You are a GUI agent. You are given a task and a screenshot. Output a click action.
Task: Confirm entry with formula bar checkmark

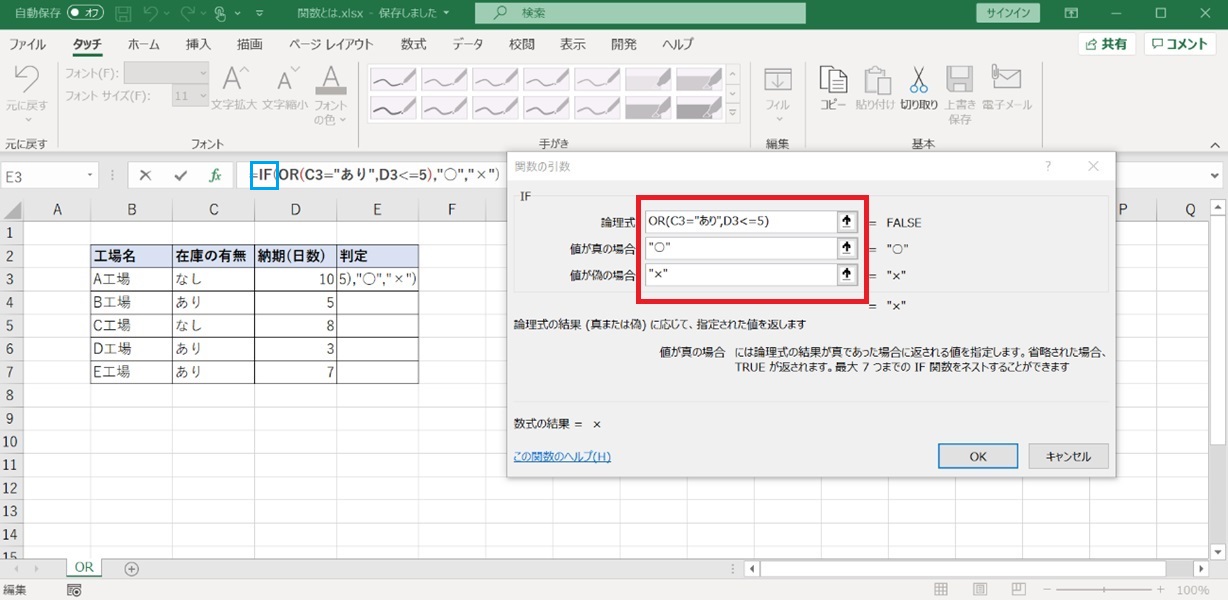pyautogui.click(x=180, y=175)
